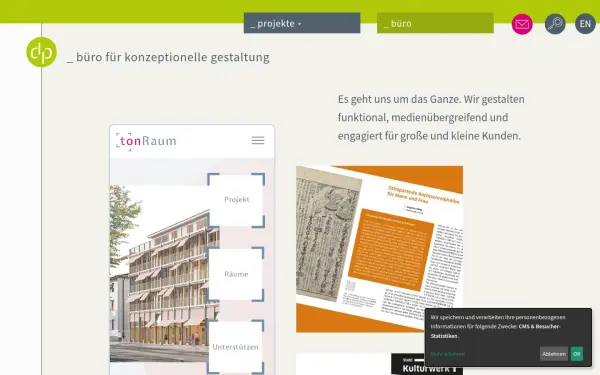Open search via magnifier icon
The image size is (600, 375).
click(x=555, y=24)
